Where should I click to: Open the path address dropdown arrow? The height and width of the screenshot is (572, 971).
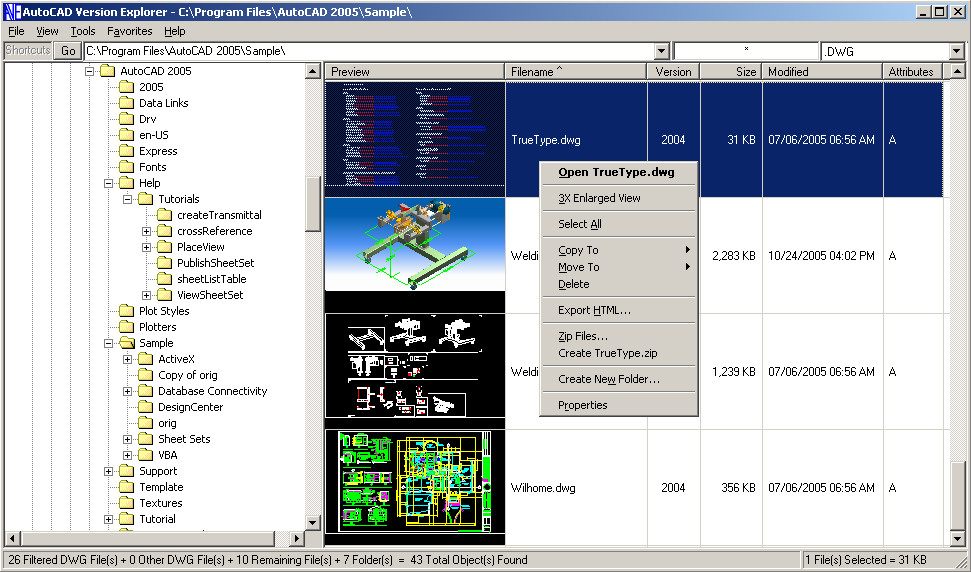tap(662, 51)
